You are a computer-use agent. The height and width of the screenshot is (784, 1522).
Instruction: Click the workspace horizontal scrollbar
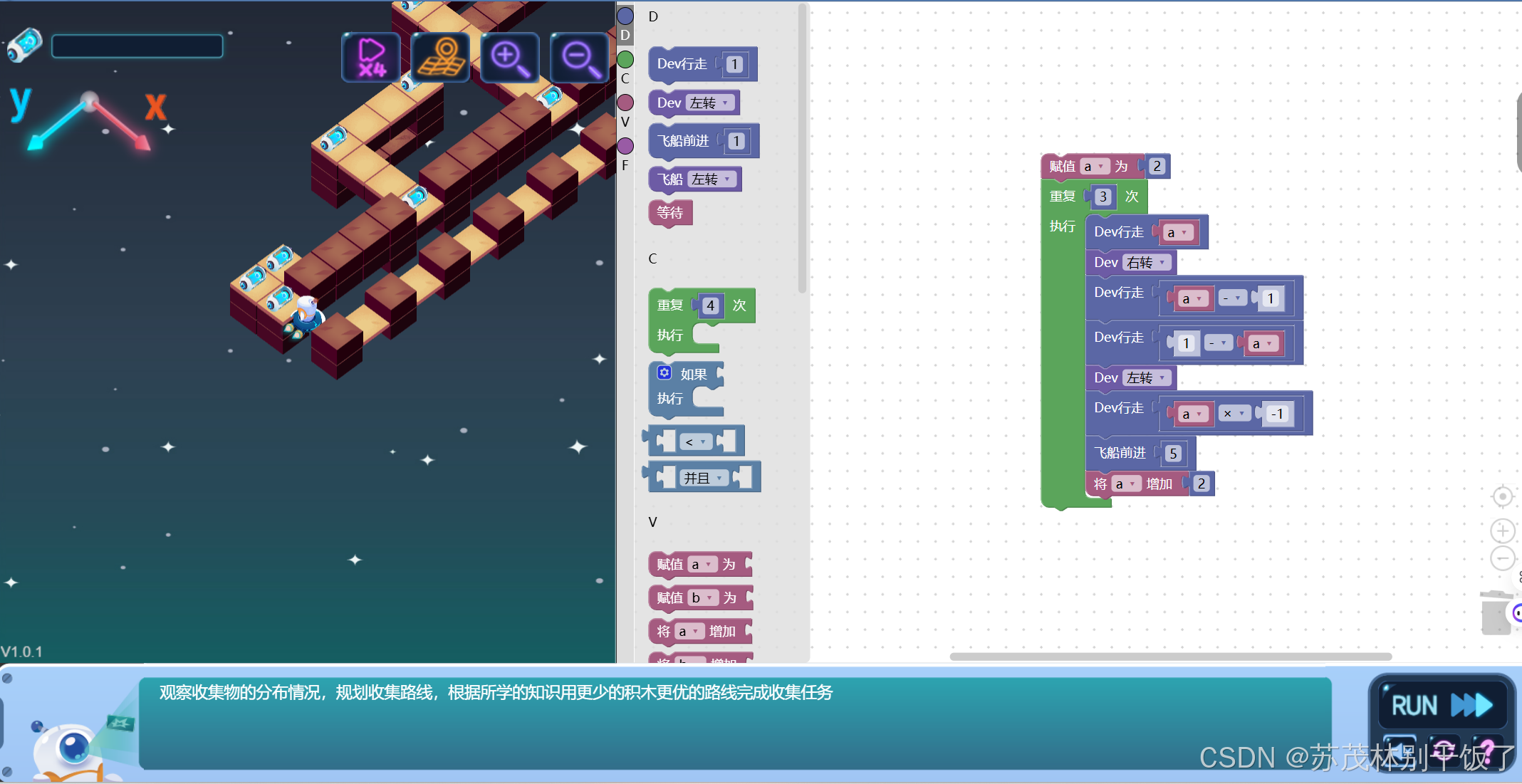(1170, 657)
